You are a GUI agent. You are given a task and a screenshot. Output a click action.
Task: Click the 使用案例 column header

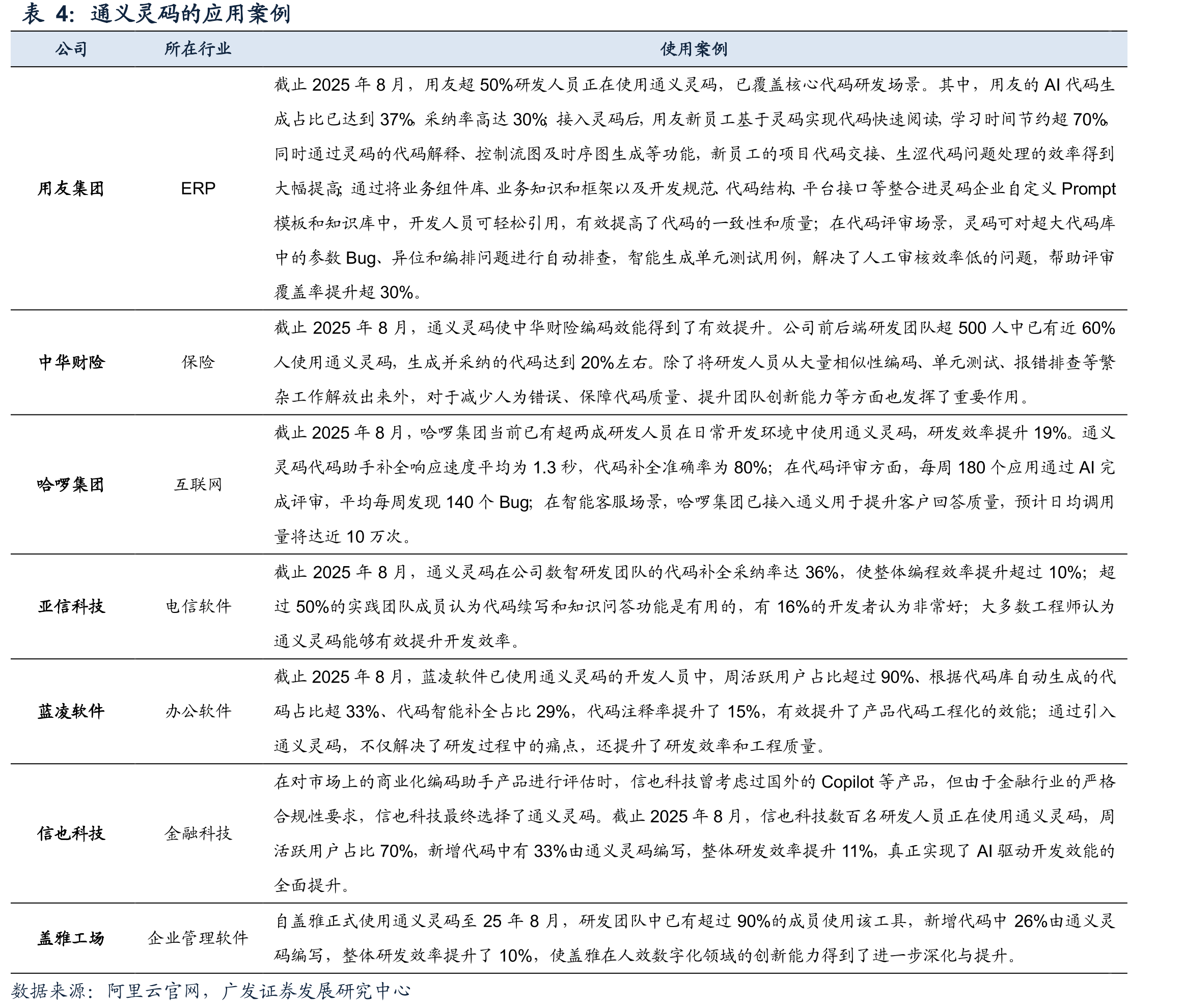pyautogui.click(x=694, y=49)
